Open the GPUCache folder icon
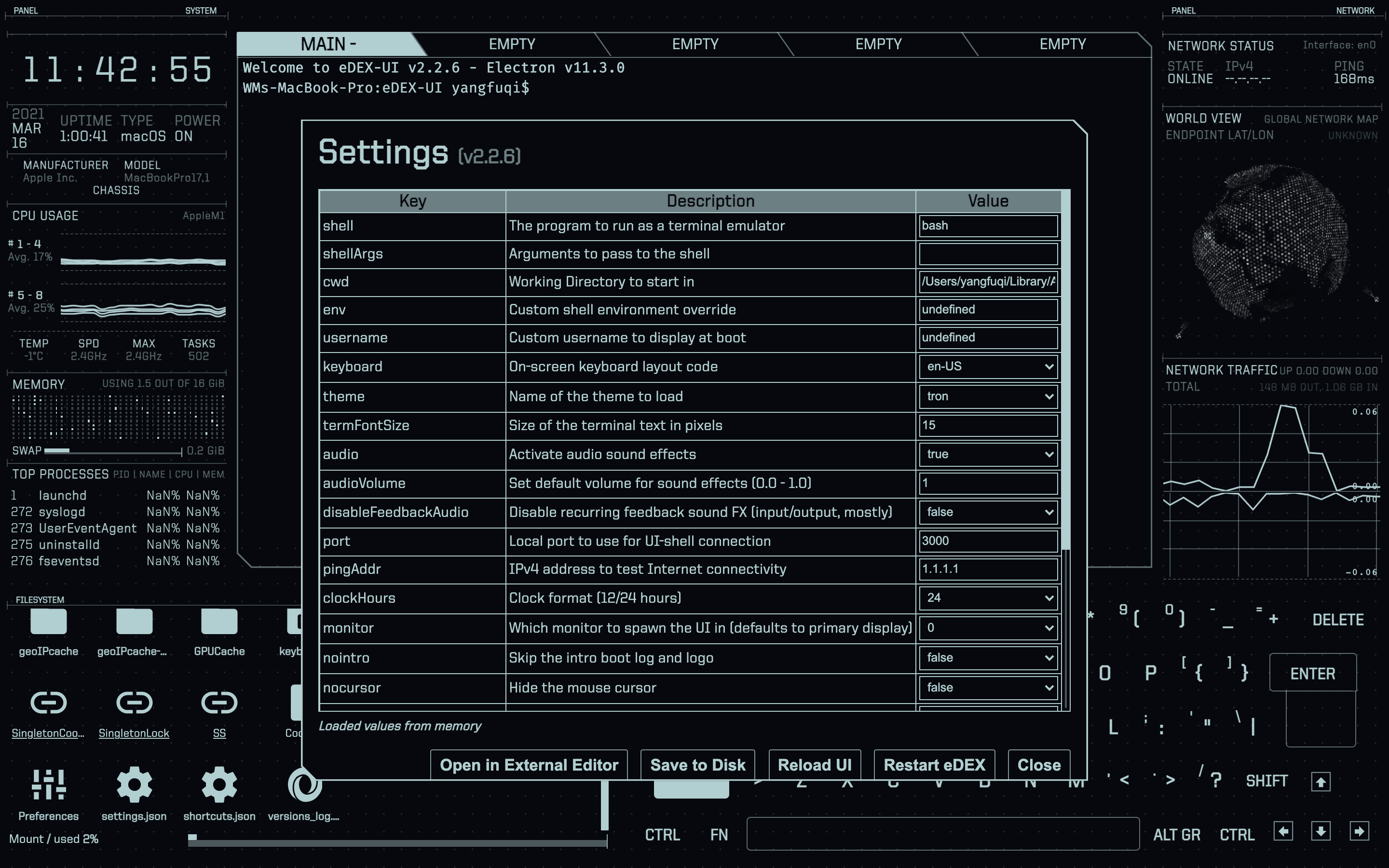 click(219, 622)
